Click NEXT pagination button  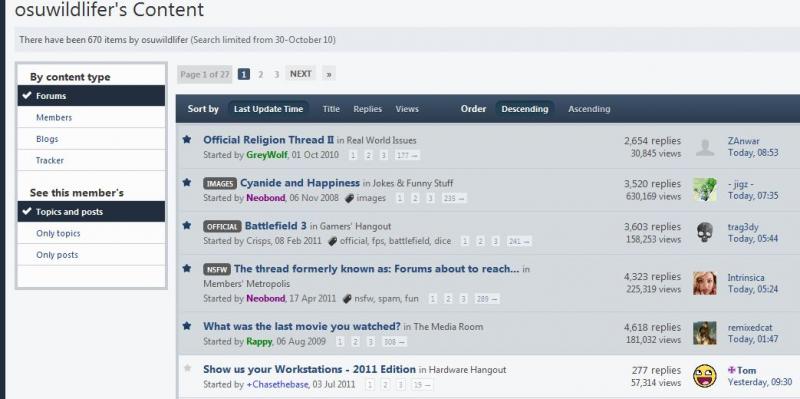coord(301,74)
